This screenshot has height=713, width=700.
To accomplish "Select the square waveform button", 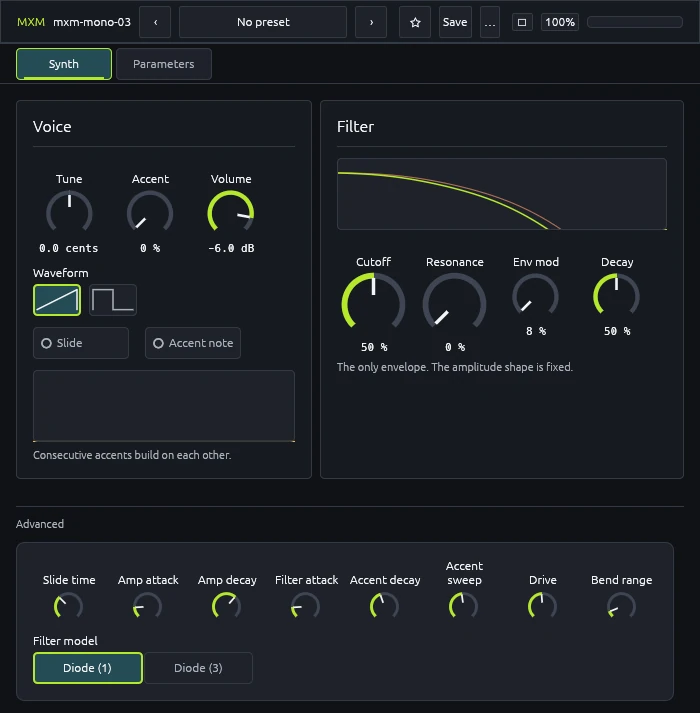I will 113,300.
